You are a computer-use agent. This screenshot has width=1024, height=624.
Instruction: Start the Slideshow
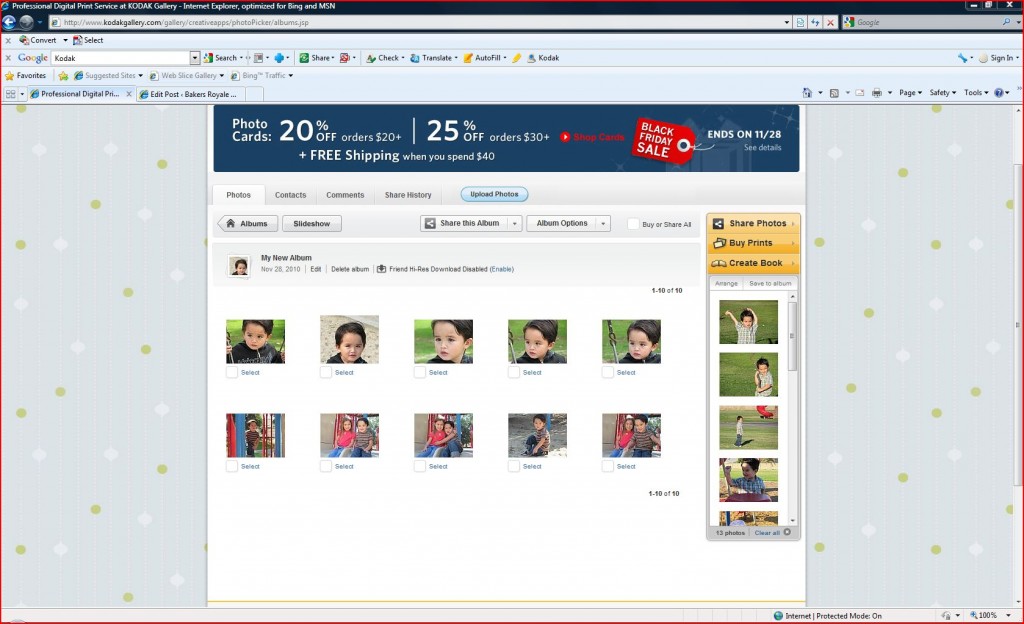pyautogui.click(x=312, y=224)
